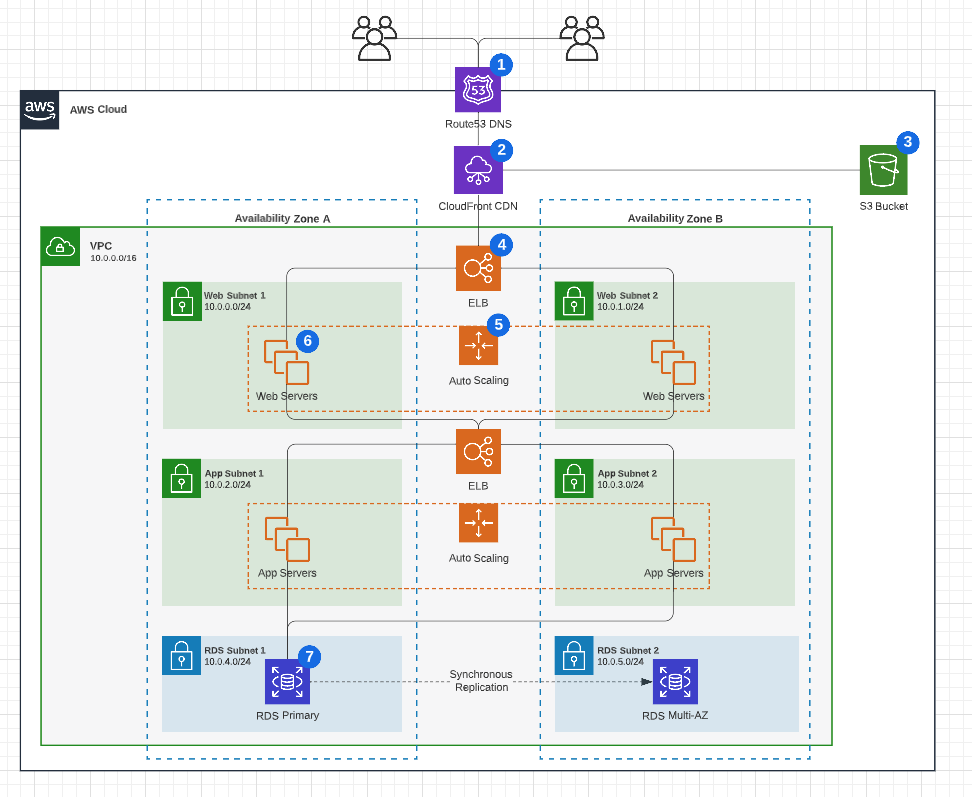Select the RDS Primary database icon
972x797 pixels.
287,682
